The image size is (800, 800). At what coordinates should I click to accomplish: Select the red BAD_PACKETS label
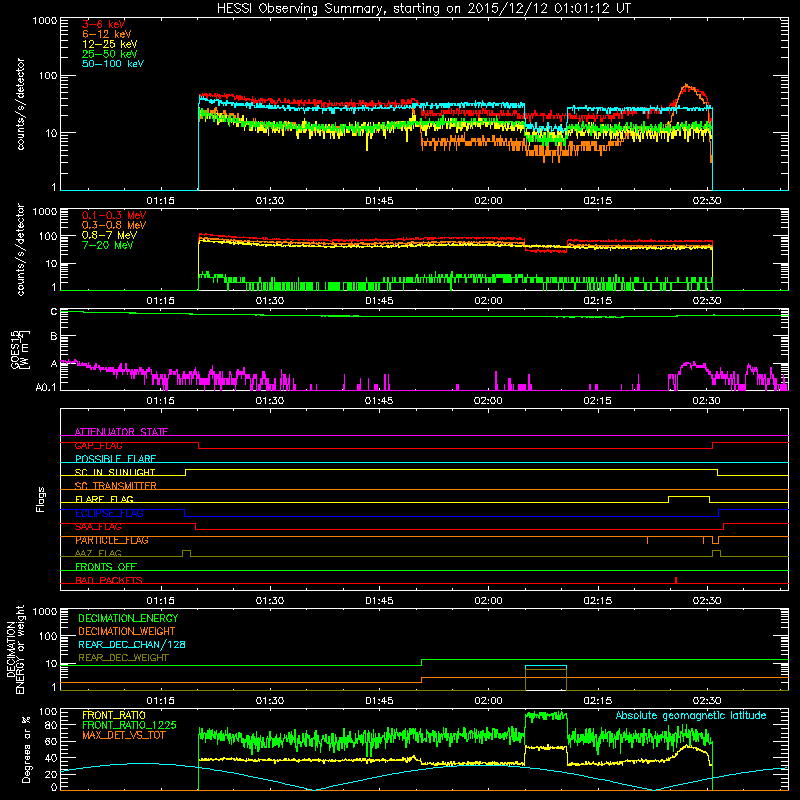109,580
